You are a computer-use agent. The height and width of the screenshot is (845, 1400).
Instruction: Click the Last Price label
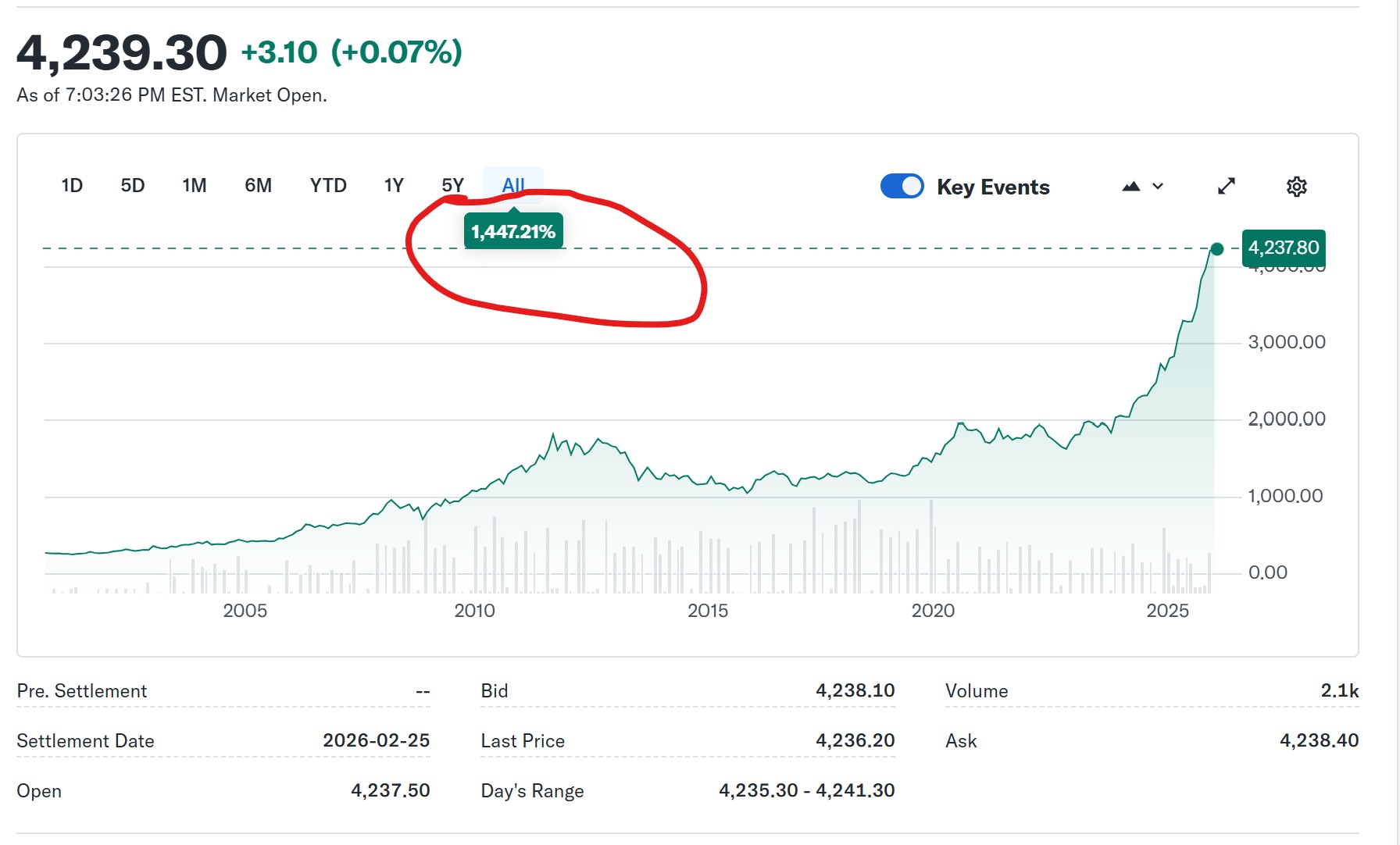[x=523, y=741]
